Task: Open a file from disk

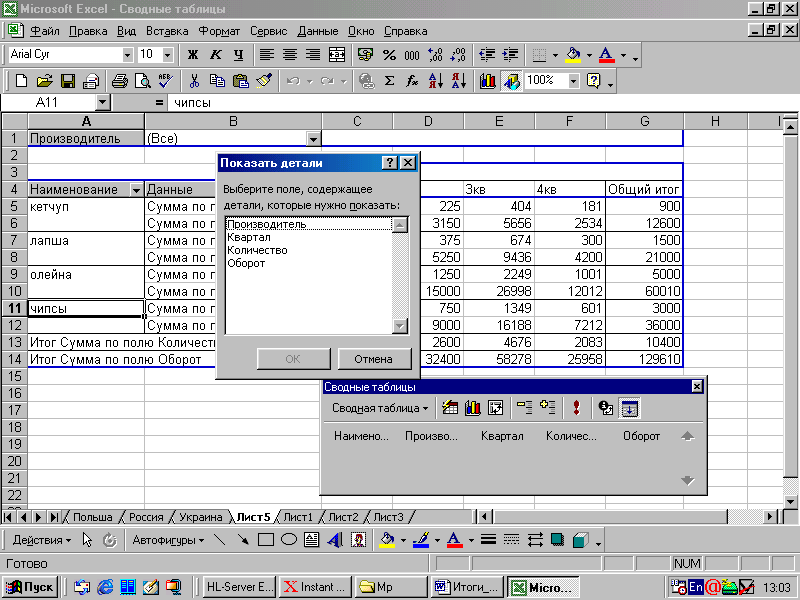Action: click(x=44, y=81)
